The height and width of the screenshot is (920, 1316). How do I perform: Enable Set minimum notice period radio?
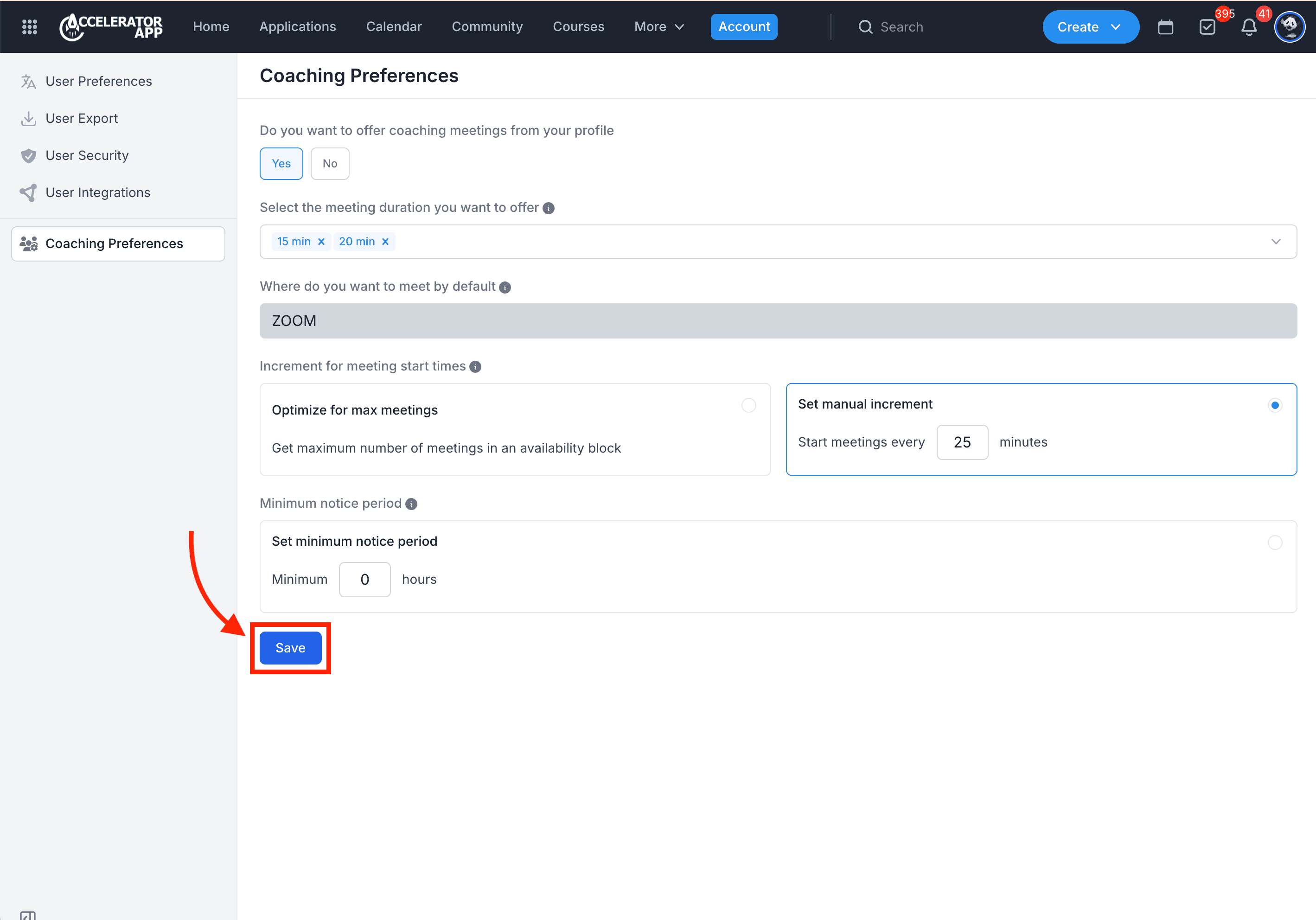1275,542
